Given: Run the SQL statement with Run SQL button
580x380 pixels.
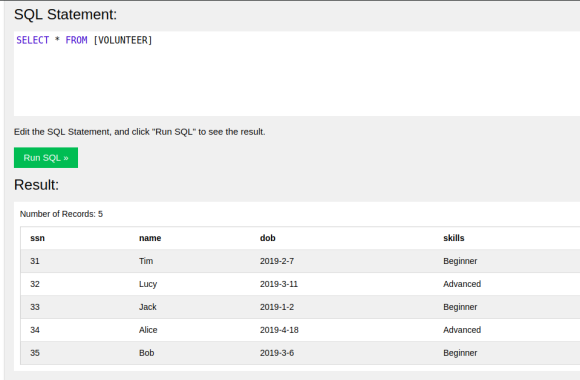Looking at the screenshot, I should 46,158.
